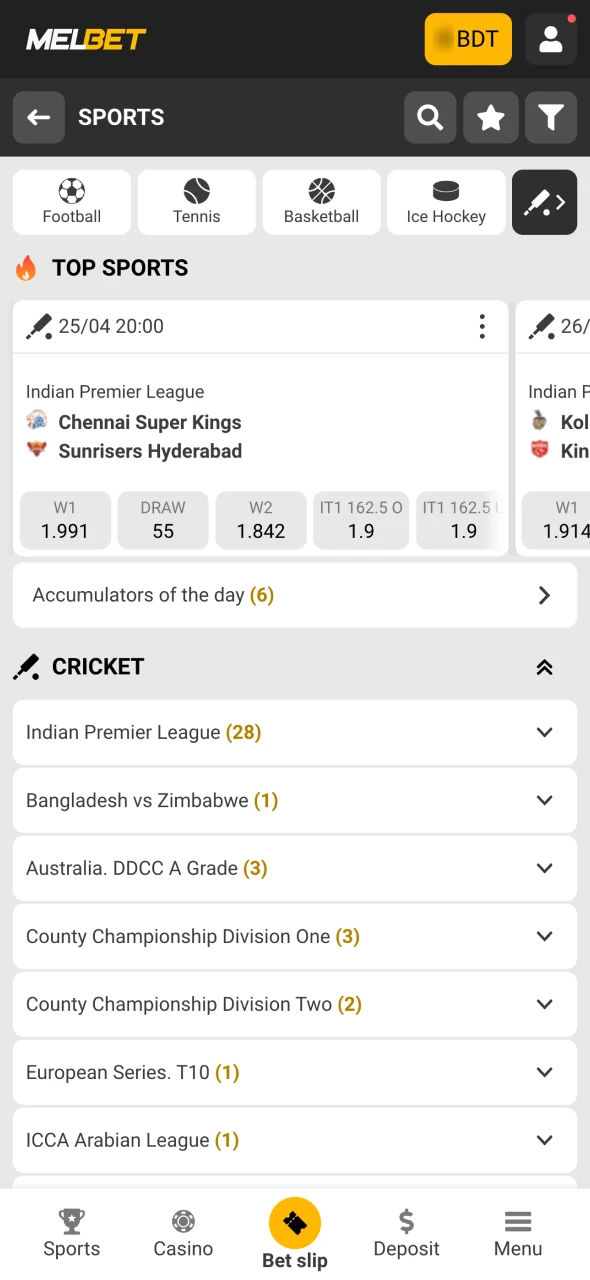Open the Bet slip with the yellow ticket icon

tap(295, 1222)
